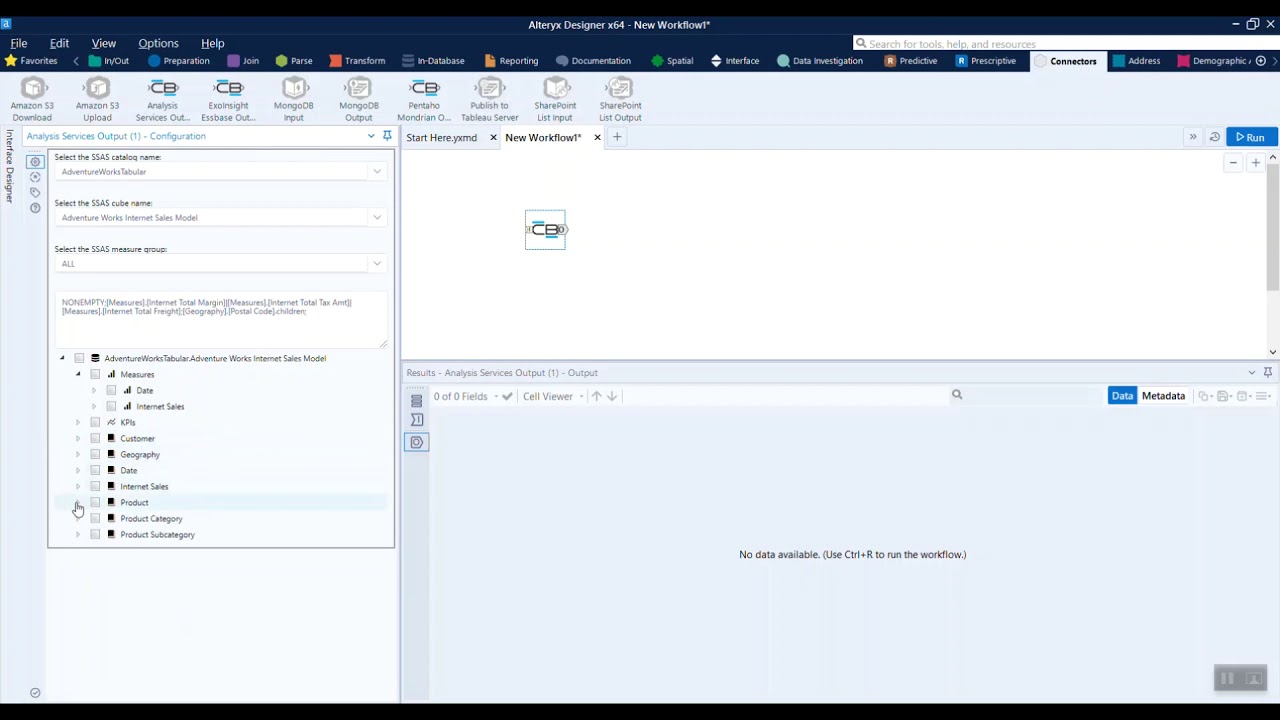Expand the Geography tree node
Screen dimensions: 1280x720
click(78, 454)
